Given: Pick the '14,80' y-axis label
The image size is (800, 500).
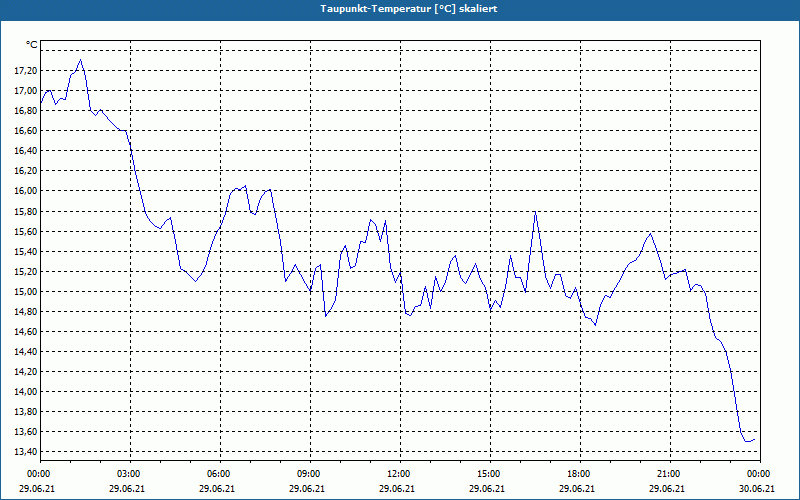Looking at the screenshot, I should pyautogui.click(x=26, y=312).
